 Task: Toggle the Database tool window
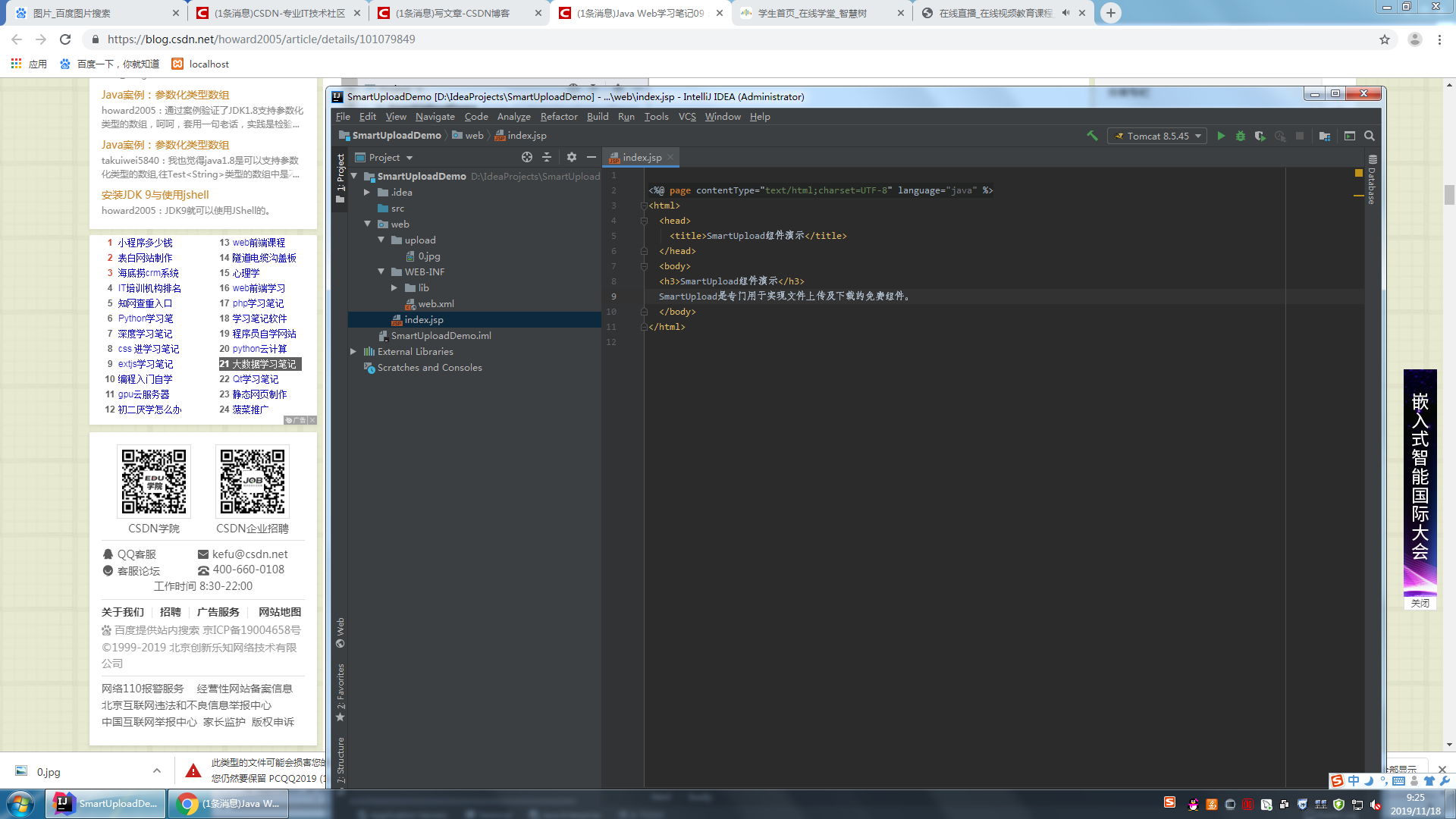[1372, 180]
